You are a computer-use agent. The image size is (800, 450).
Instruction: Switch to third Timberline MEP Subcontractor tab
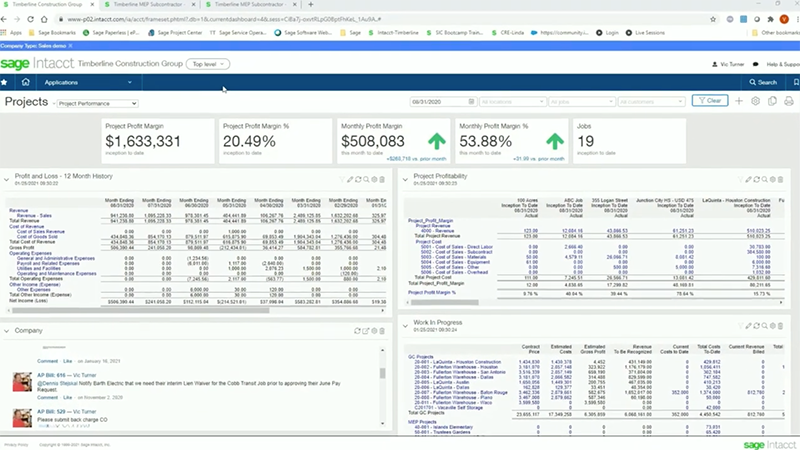point(249,5)
